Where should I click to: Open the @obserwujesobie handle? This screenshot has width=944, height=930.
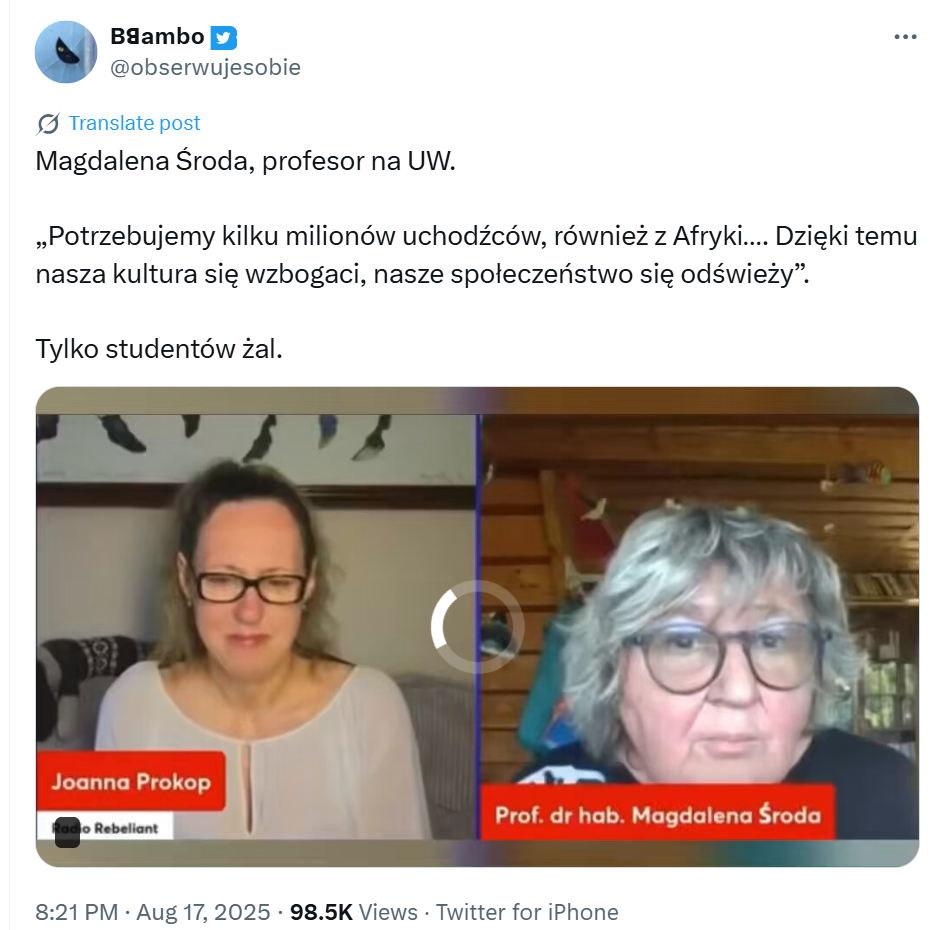pyautogui.click(x=205, y=67)
